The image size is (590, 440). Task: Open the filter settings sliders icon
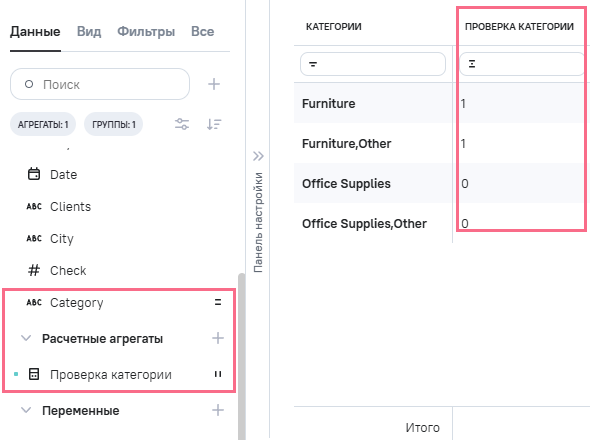tap(182, 124)
